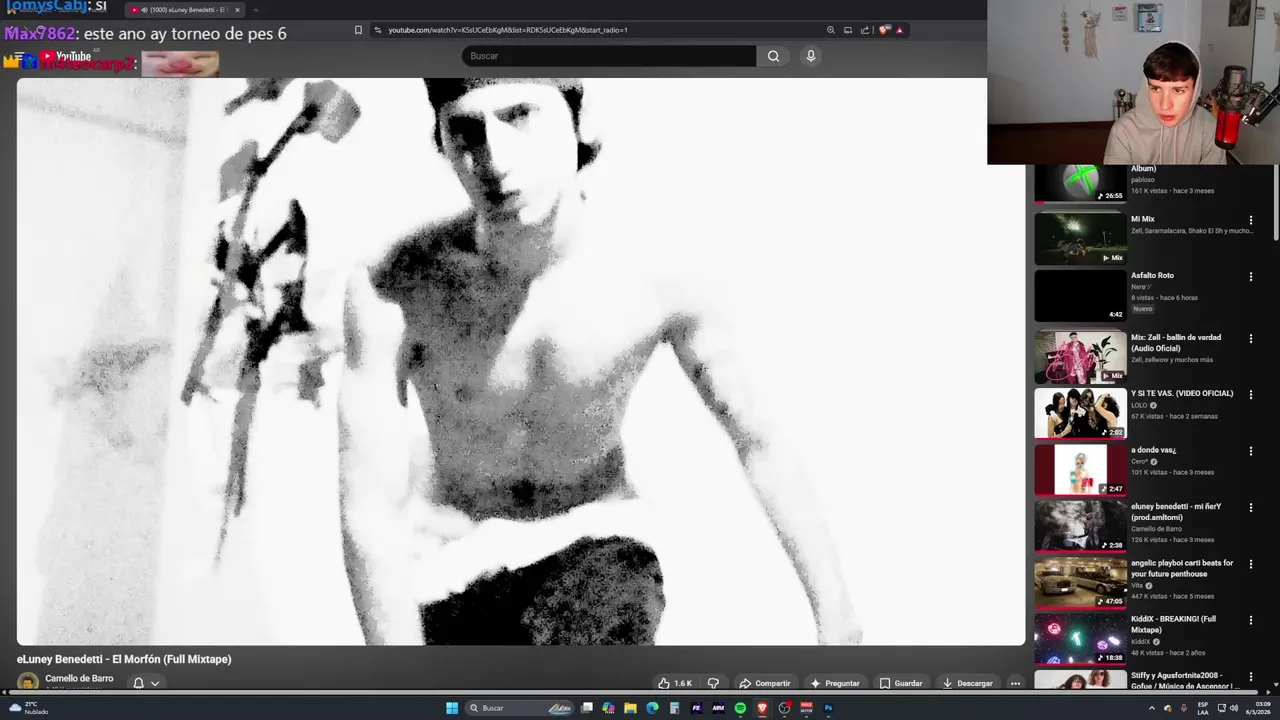Open options menu for Mi Mix

pos(1250,220)
